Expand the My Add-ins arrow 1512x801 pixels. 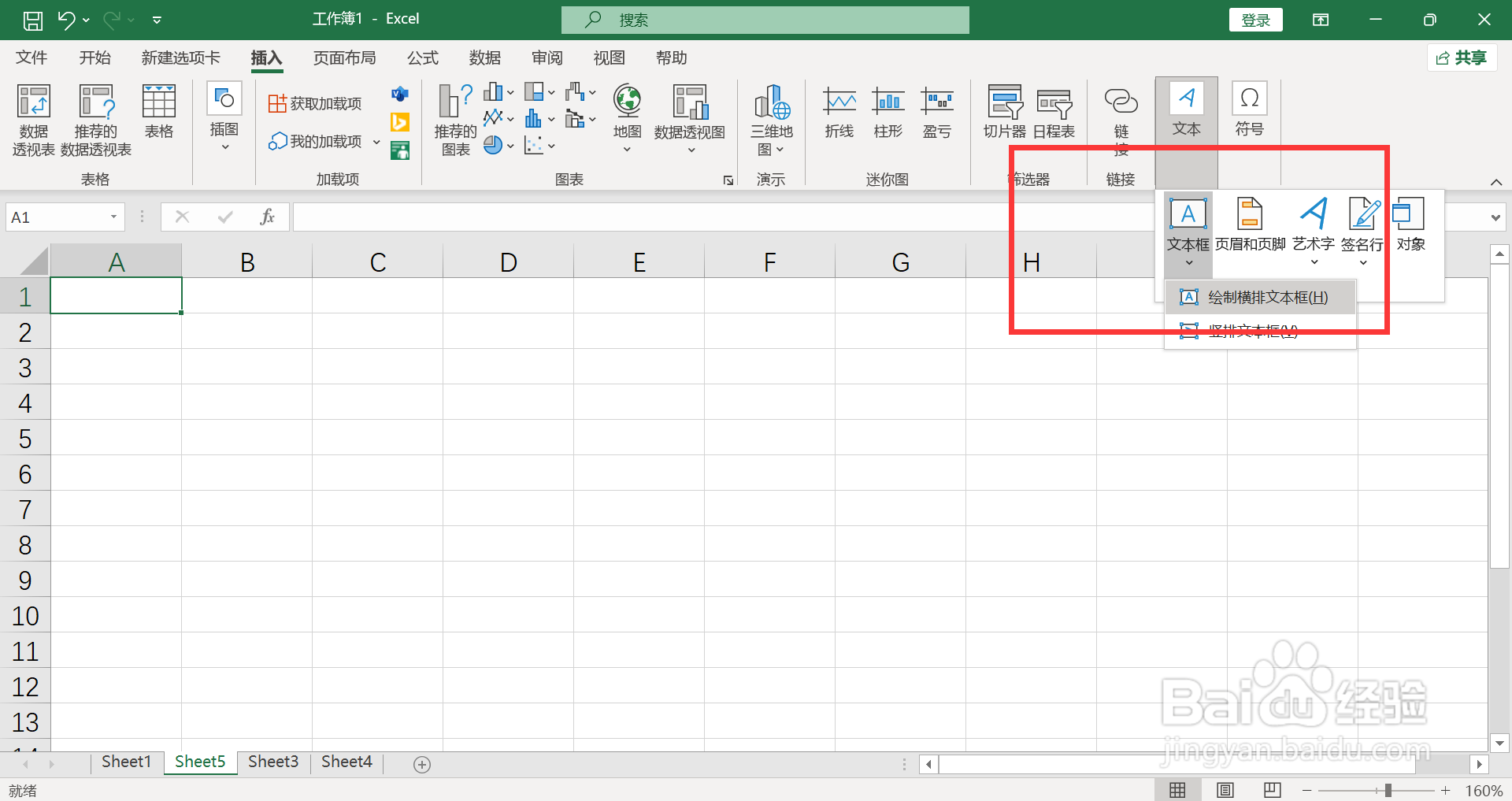coord(376,142)
